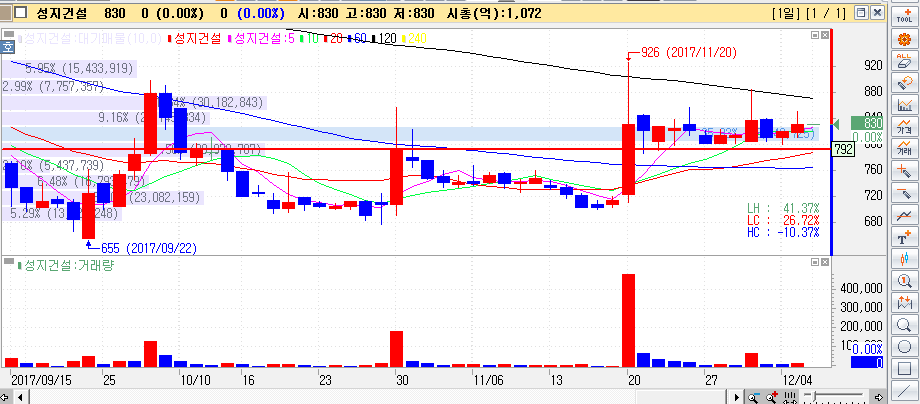
Task: Click the magenta 성지건설:5 moving average legend
Action: click(262, 39)
